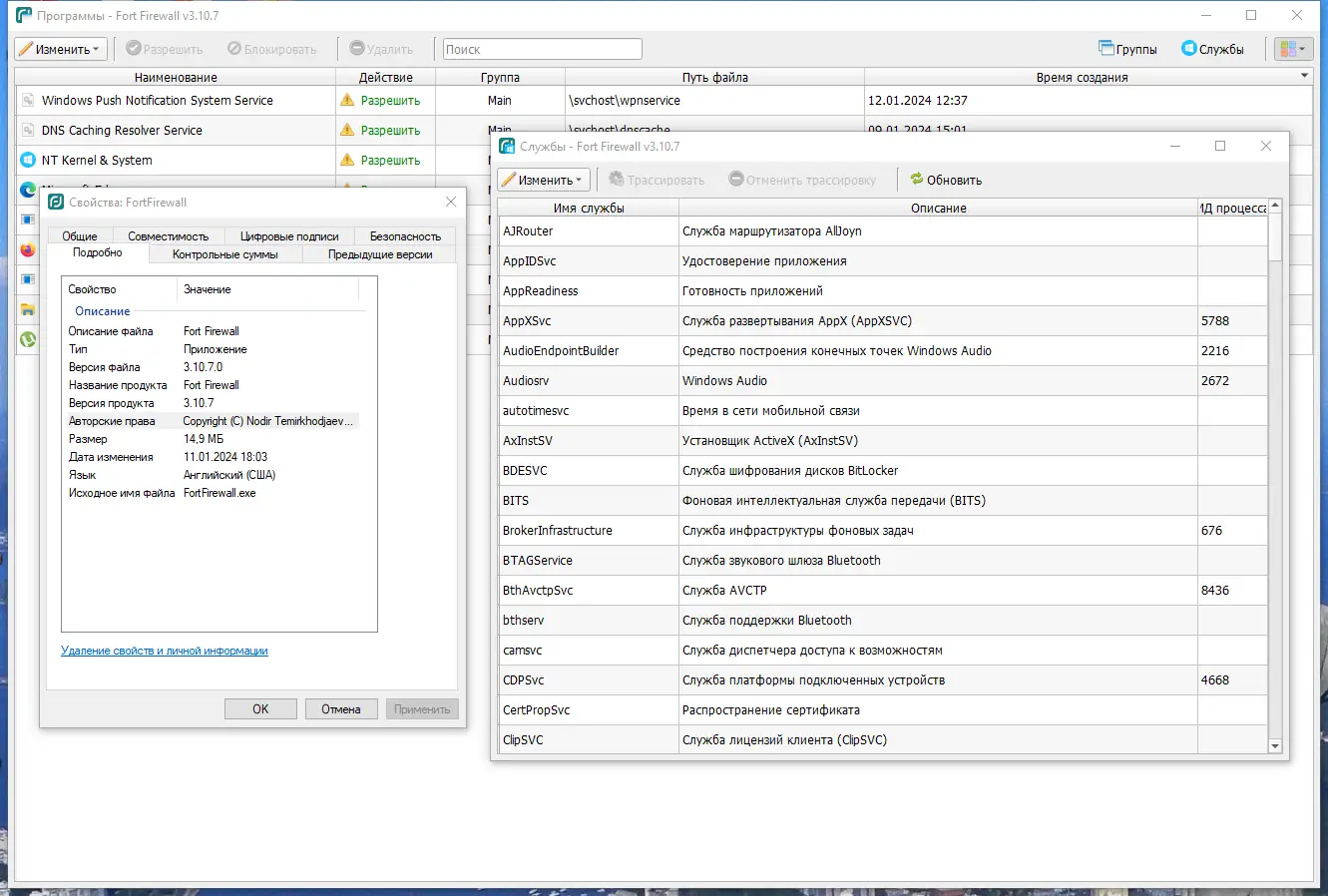
Task: Click inside the Поиск search field
Action: point(542,48)
